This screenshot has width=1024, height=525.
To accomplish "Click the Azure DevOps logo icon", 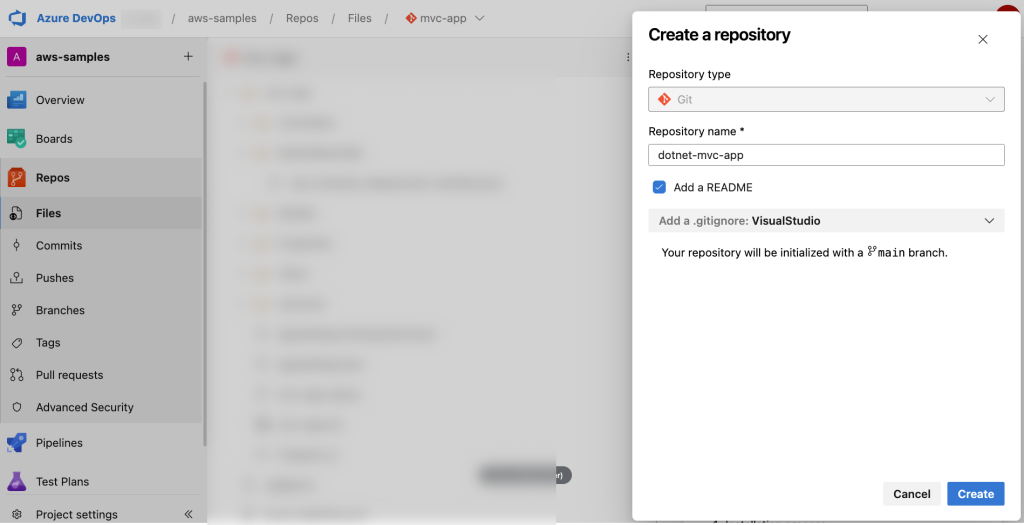I will point(16,18).
